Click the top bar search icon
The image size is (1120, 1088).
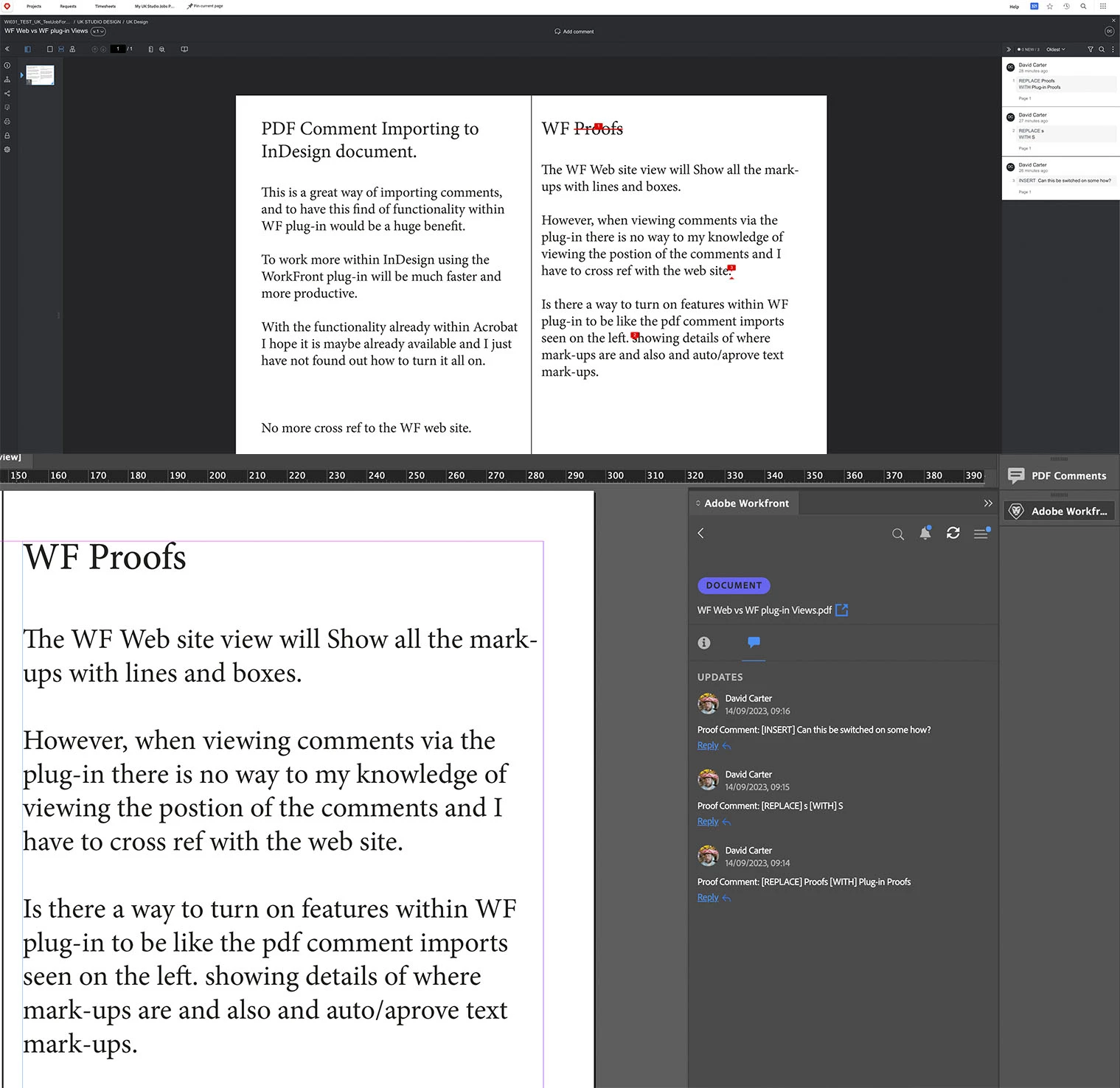coord(1083,6)
